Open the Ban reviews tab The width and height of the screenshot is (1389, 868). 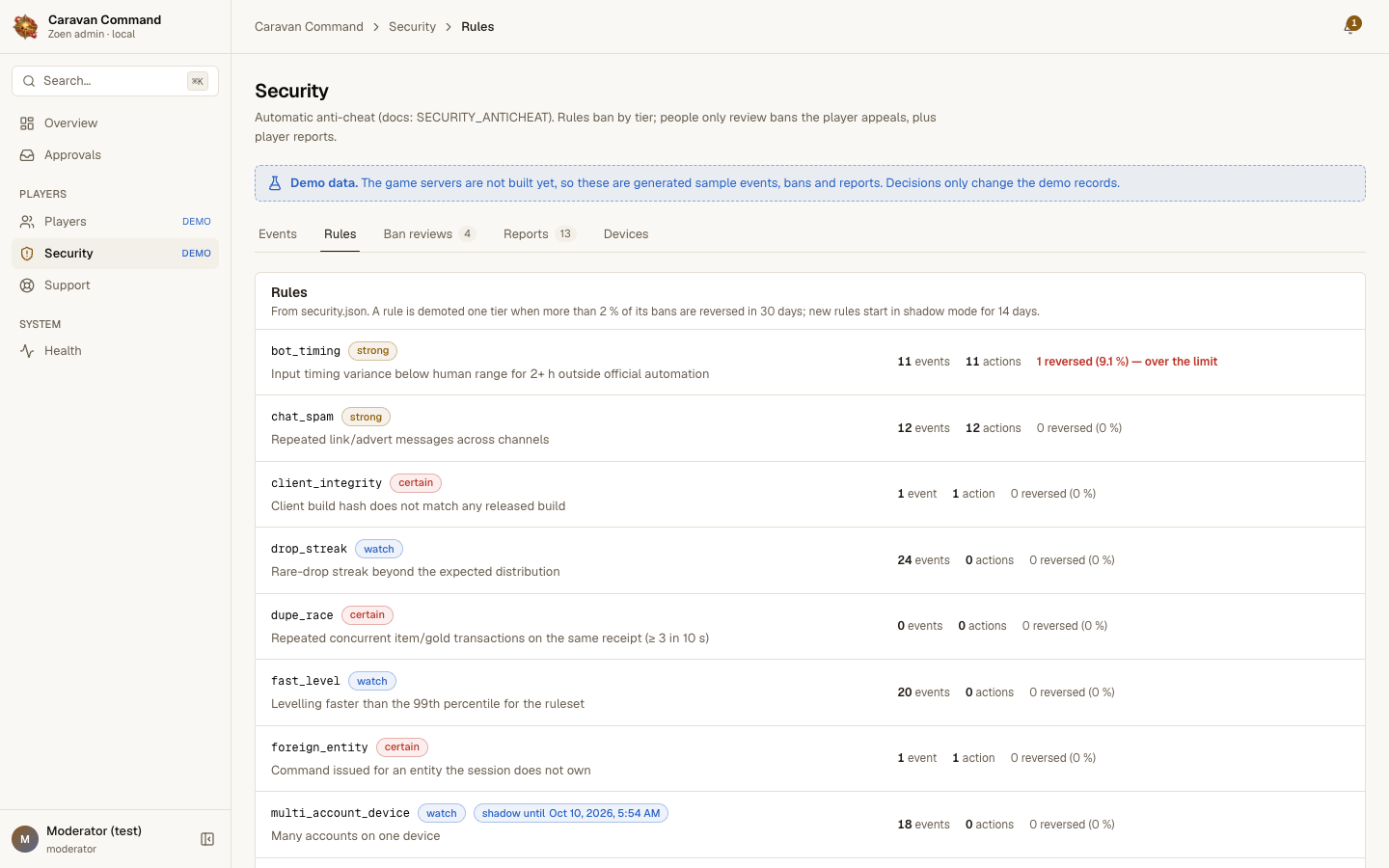(429, 234)
